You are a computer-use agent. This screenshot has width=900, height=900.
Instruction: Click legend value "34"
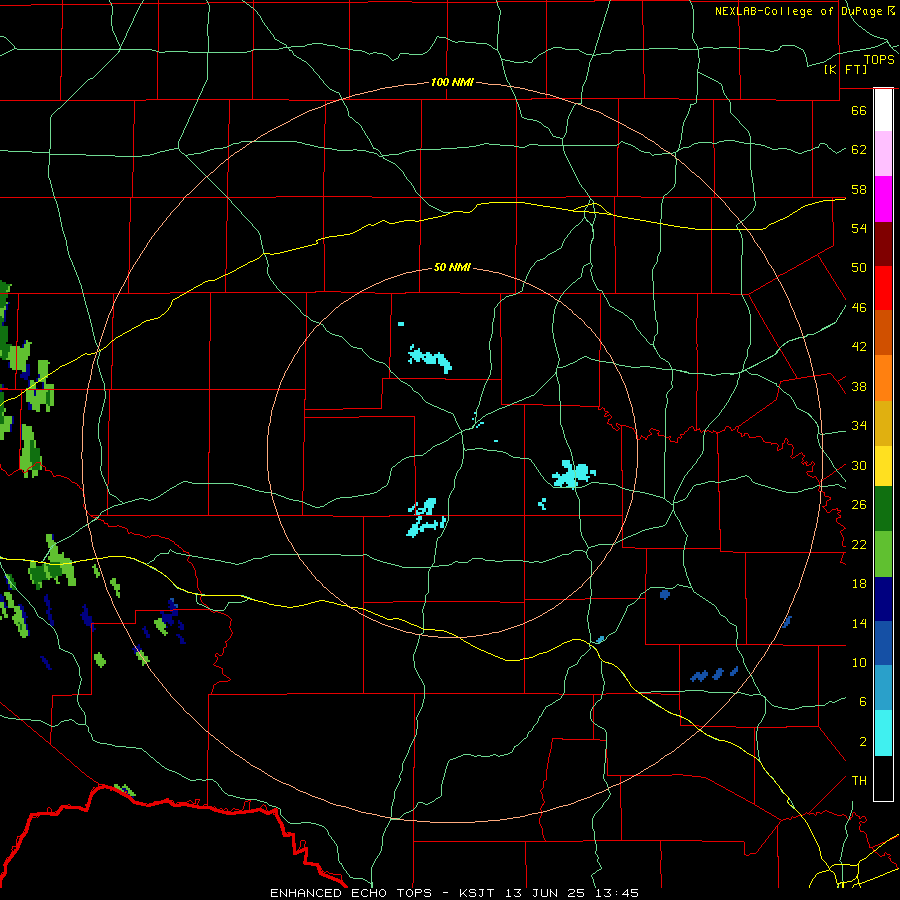pyautogui.click(x=859, y=425)
